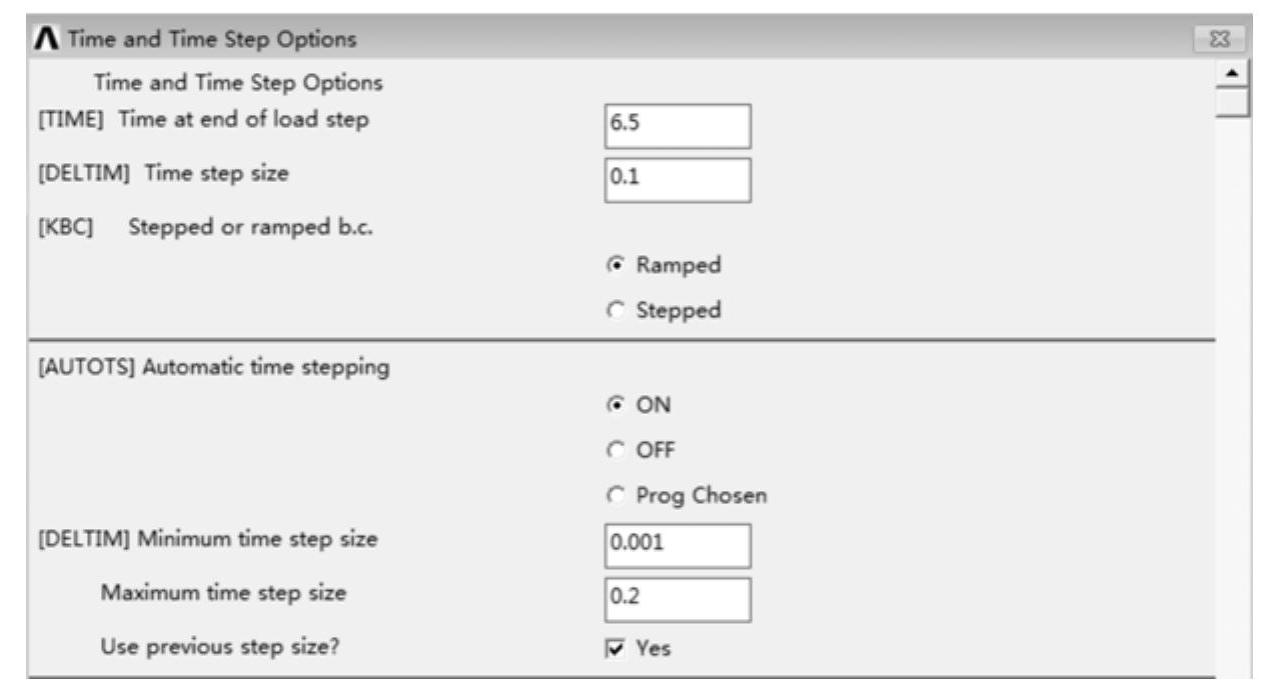Click the Minimum time step size field
Image resolution: width=1261 pixels, height=686 pixels.
point(676,545)
